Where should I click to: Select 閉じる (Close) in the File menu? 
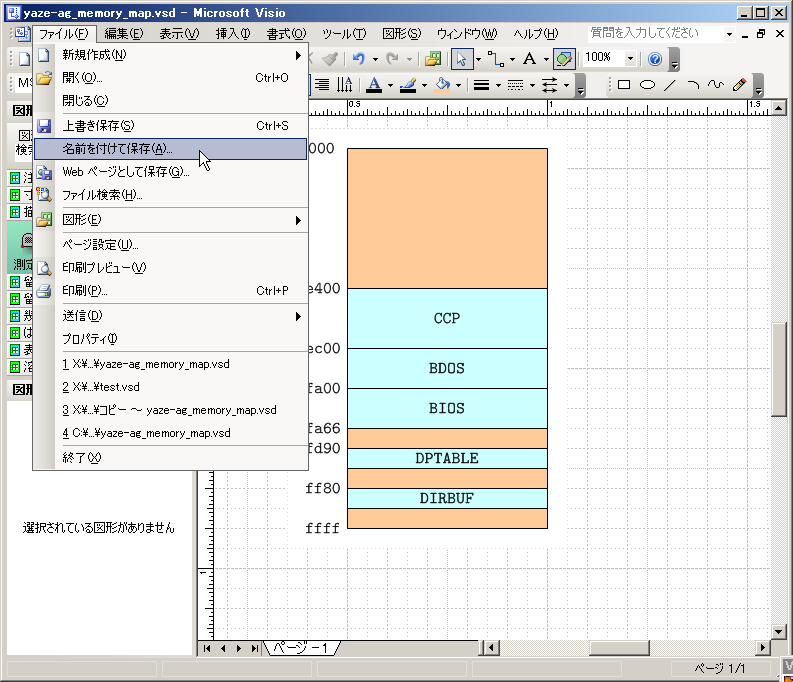point(170,101)
